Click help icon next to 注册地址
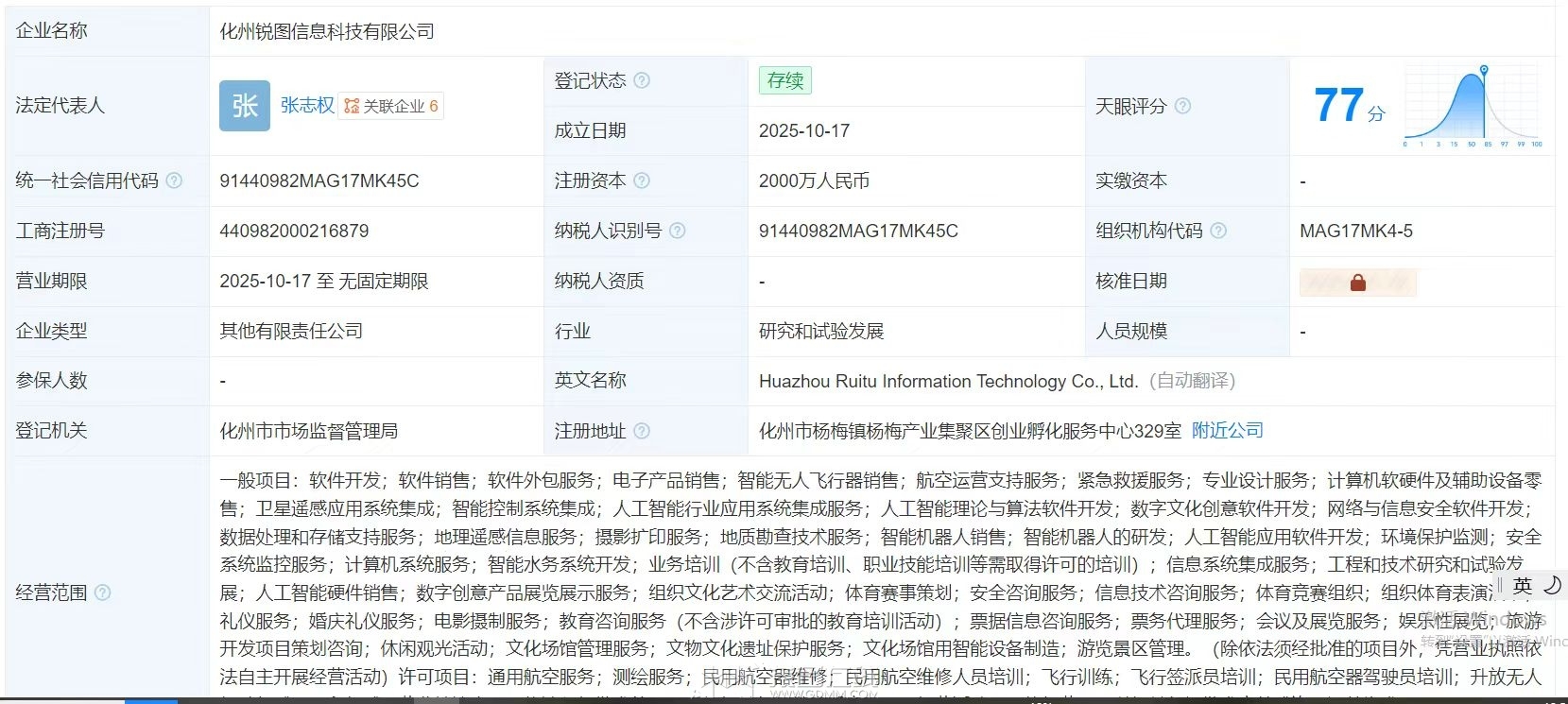 642,431
